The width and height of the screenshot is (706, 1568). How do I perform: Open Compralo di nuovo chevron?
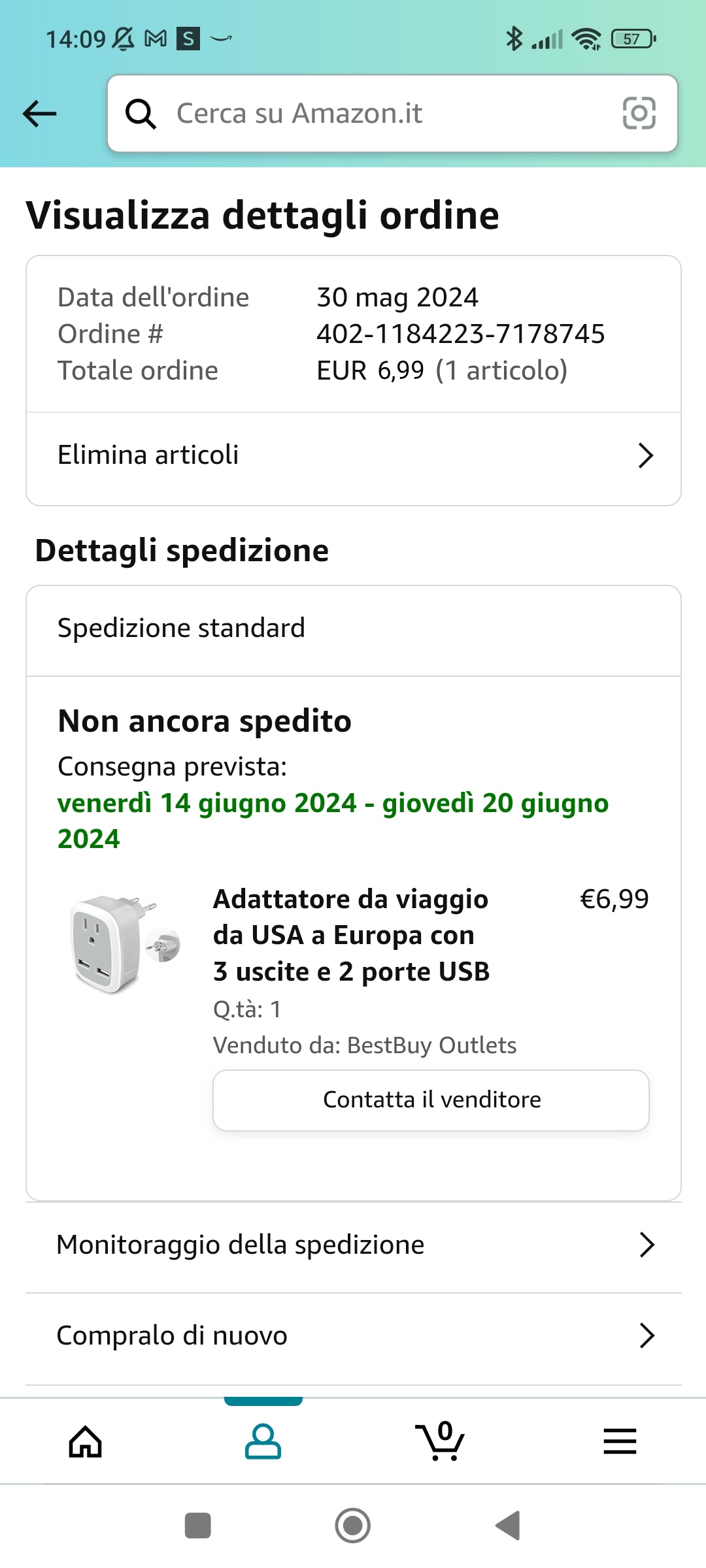(x=647, y=1336)
